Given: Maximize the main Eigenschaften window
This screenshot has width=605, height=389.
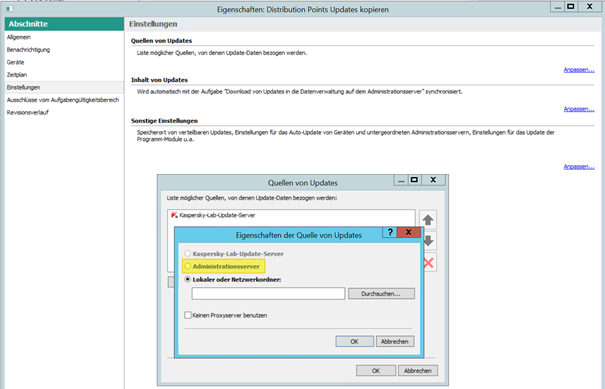Looking at the screenshot, I should point(571,7).
